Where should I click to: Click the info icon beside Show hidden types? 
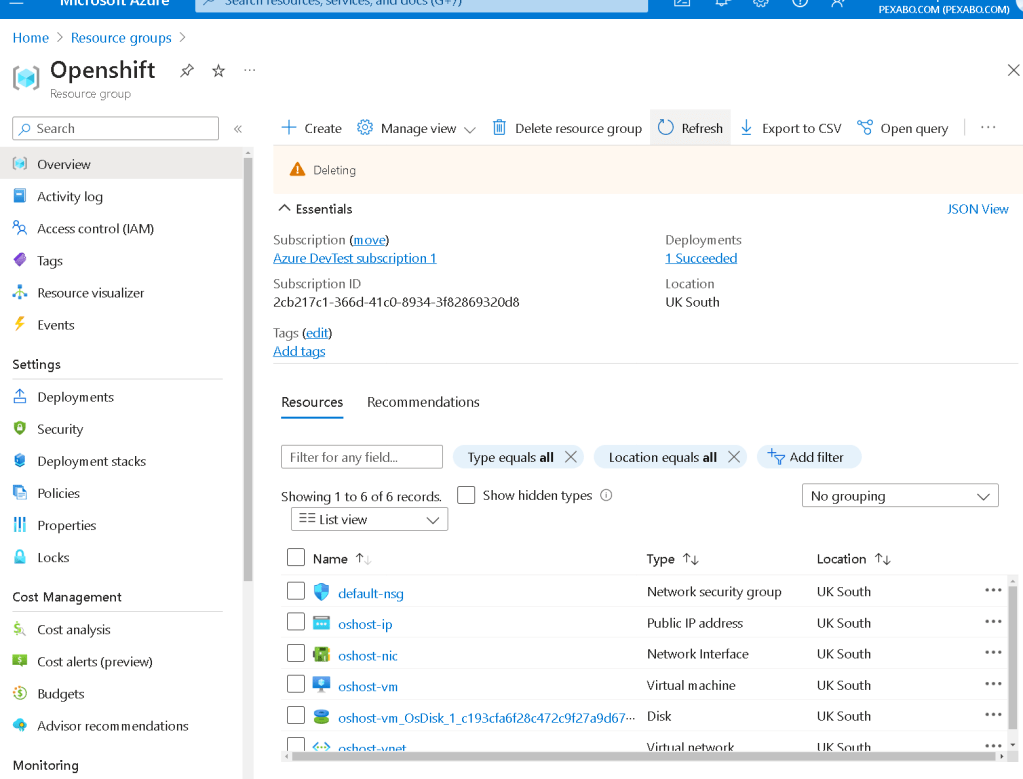pos(606,495)
